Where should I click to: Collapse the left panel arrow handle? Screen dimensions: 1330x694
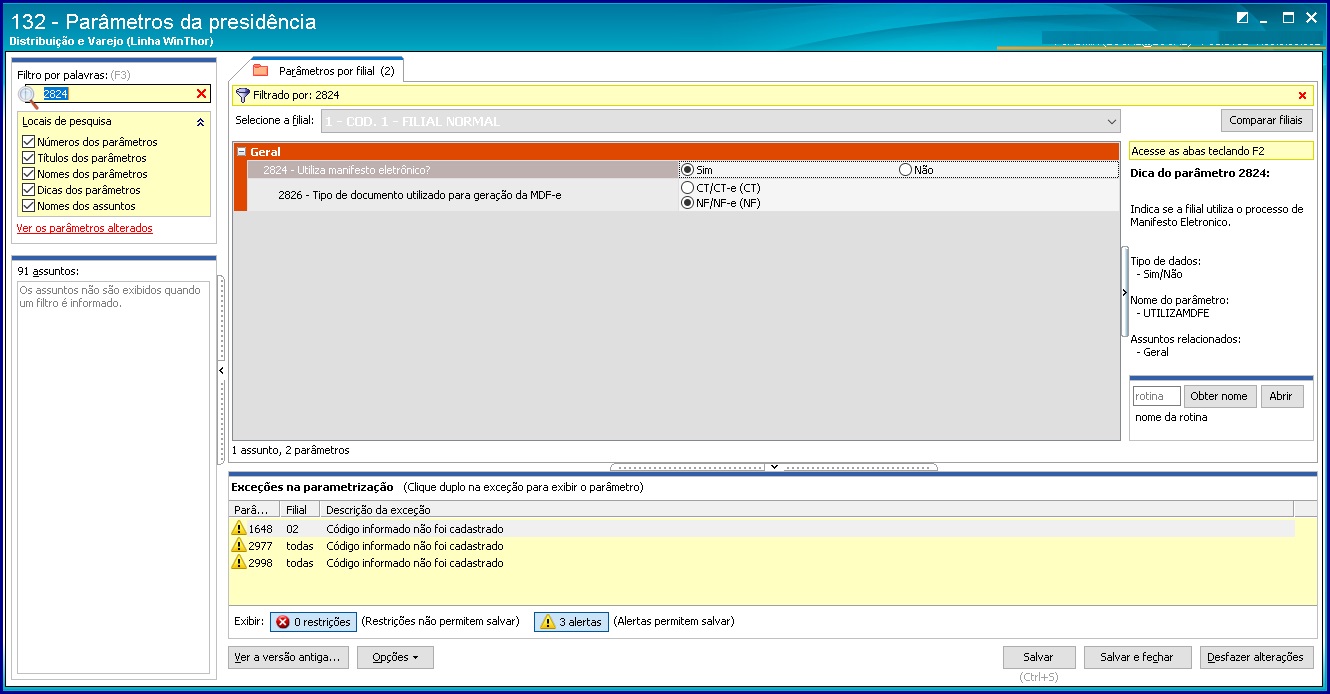221,371
